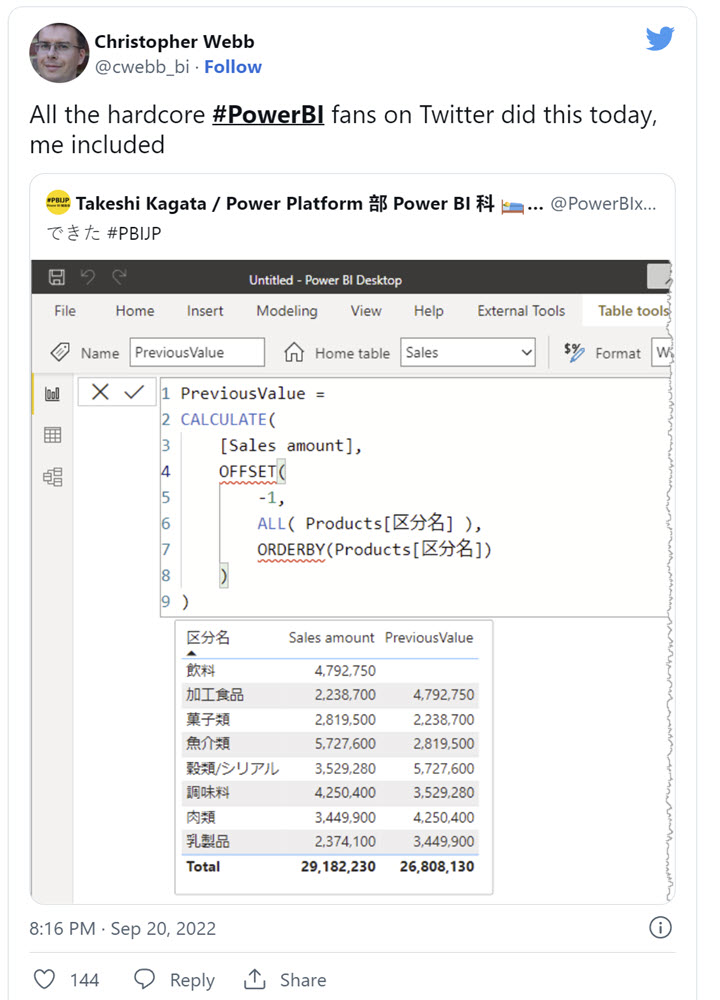Click sort arrow under 区分名 column
This screenshot has width=720, height=1000.
pos(191,653)
